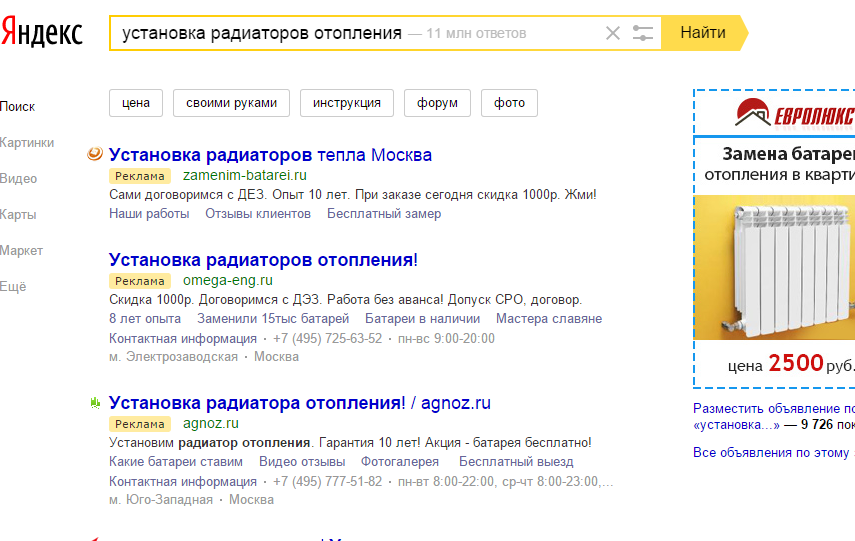Open 8 лет опыта sitelink

pyautogui.click(x=145, y=318)
